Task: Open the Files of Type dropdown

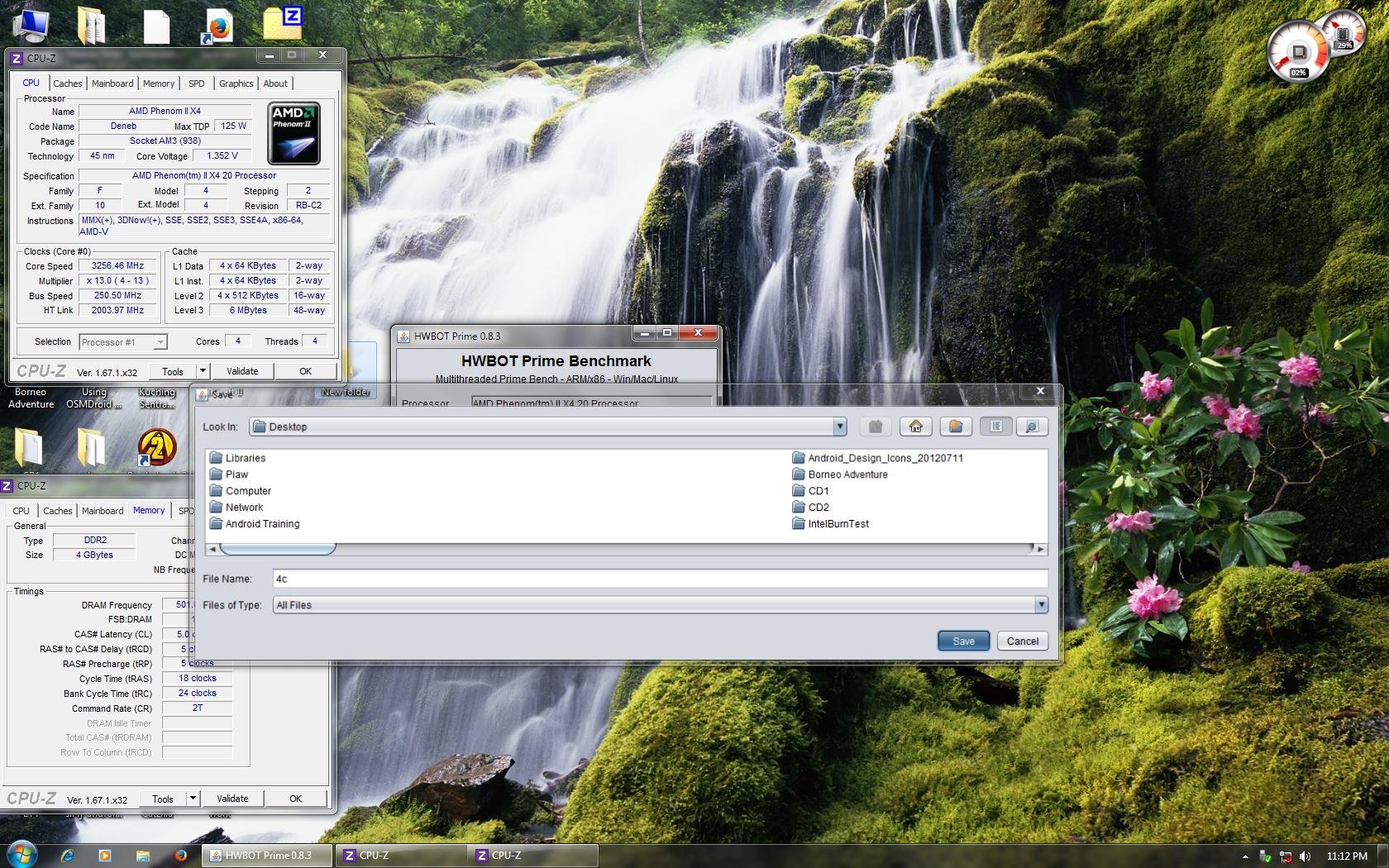Action: coord(1041,605)
